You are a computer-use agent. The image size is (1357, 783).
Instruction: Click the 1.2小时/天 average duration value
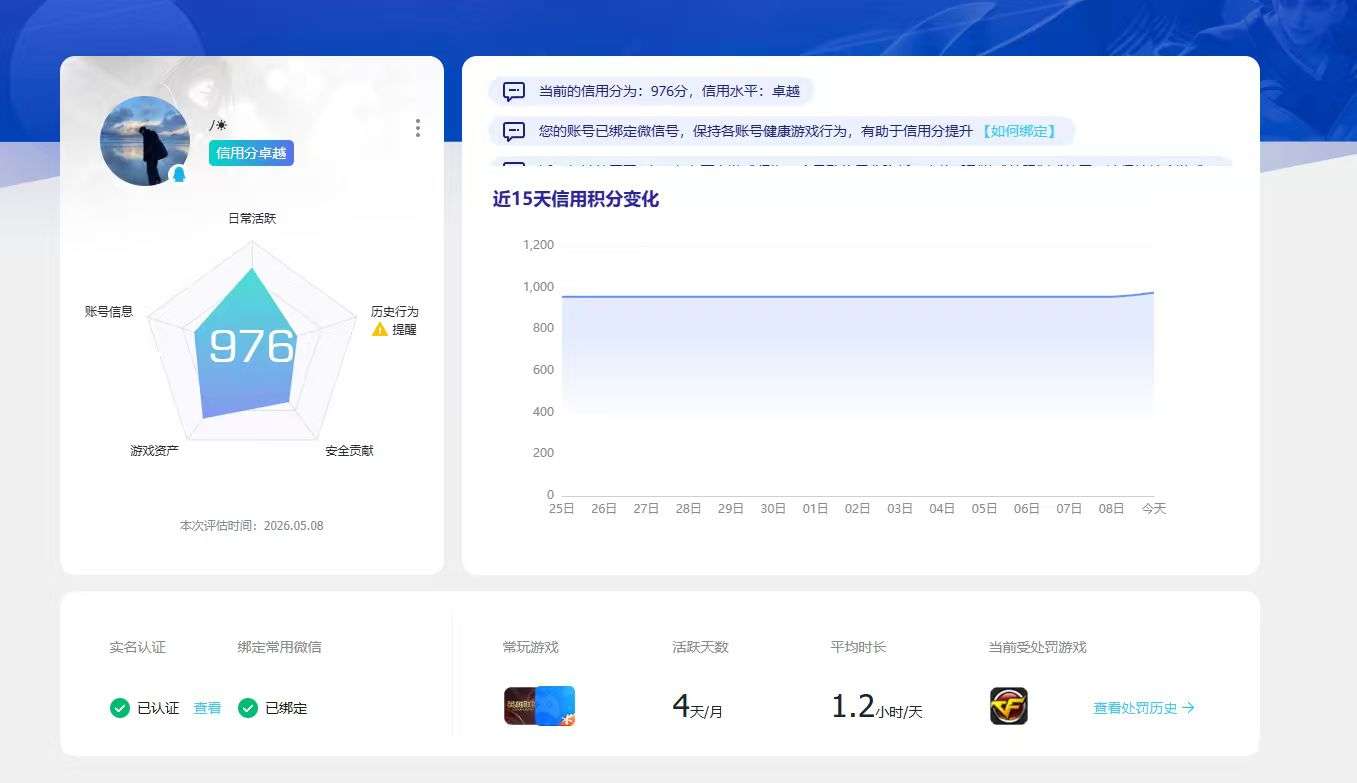point(877,707)
